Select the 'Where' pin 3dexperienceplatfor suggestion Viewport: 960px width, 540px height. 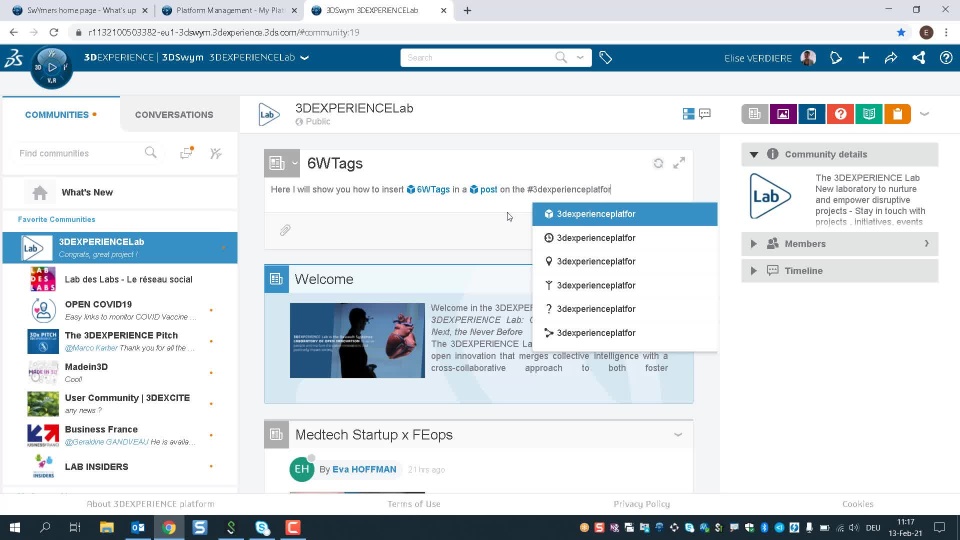coord(624,261)
